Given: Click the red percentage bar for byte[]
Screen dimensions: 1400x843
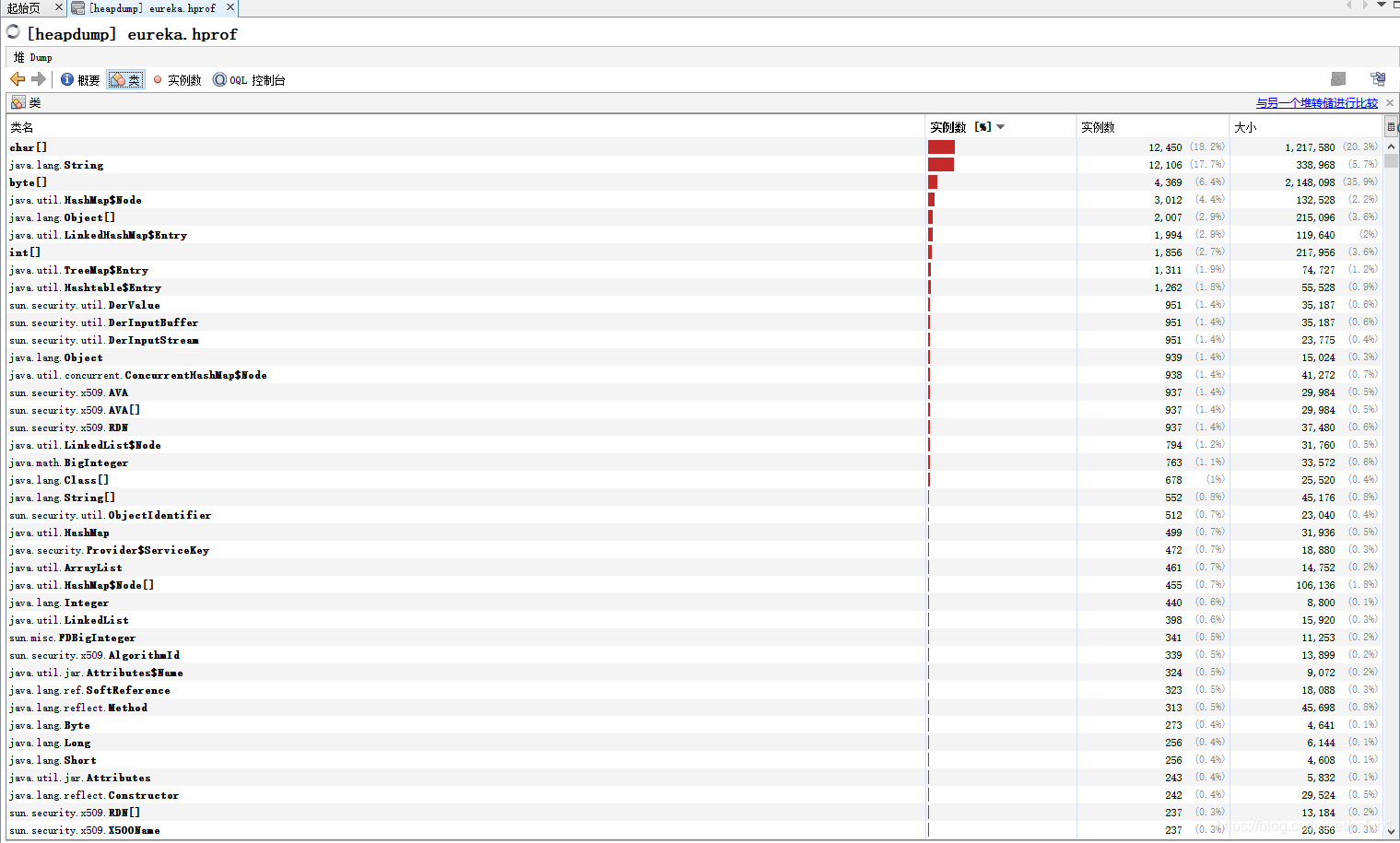Looking at the screenshot, I should coord(933,182).
